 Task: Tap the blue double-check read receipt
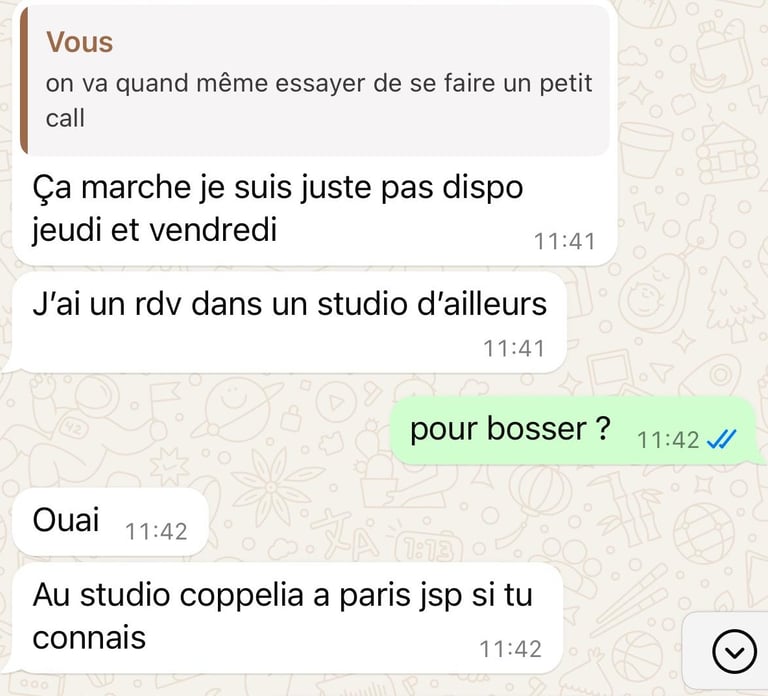coord(722,439)
